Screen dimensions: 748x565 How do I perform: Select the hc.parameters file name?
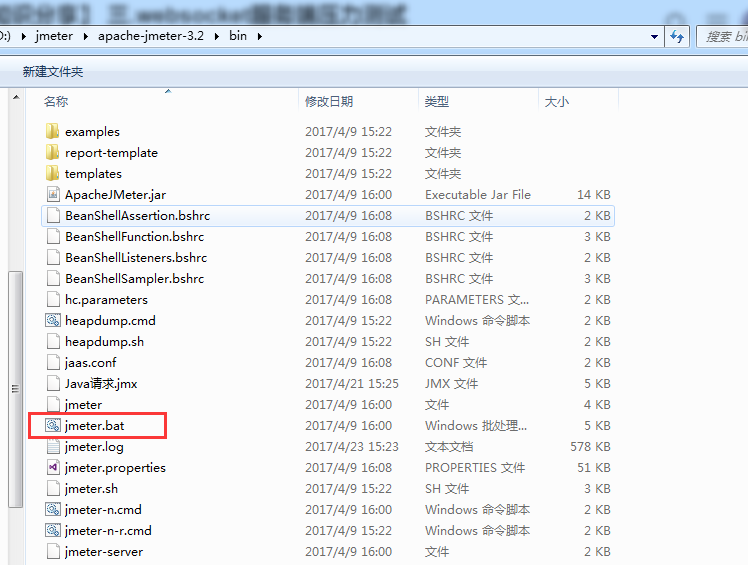point(106,300)
